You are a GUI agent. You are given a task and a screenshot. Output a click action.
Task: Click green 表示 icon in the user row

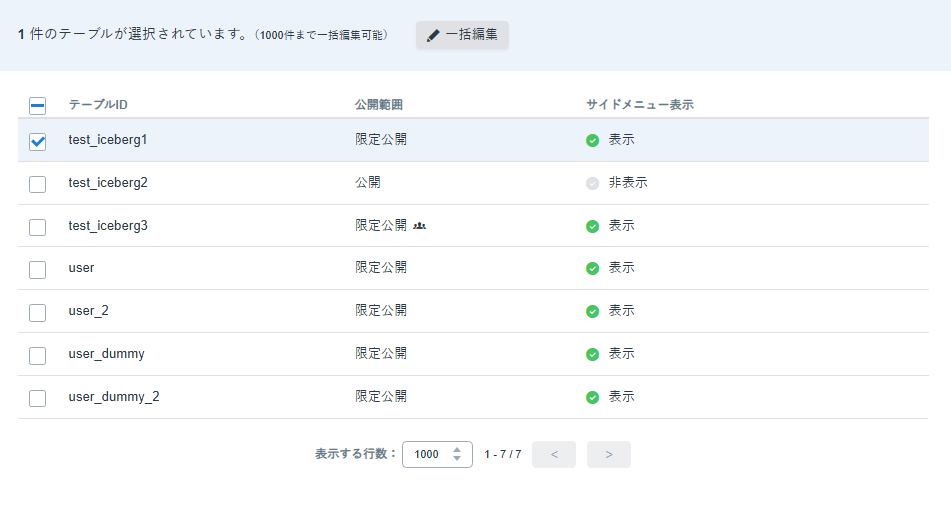pyautogui.click(x=593, y=269)
